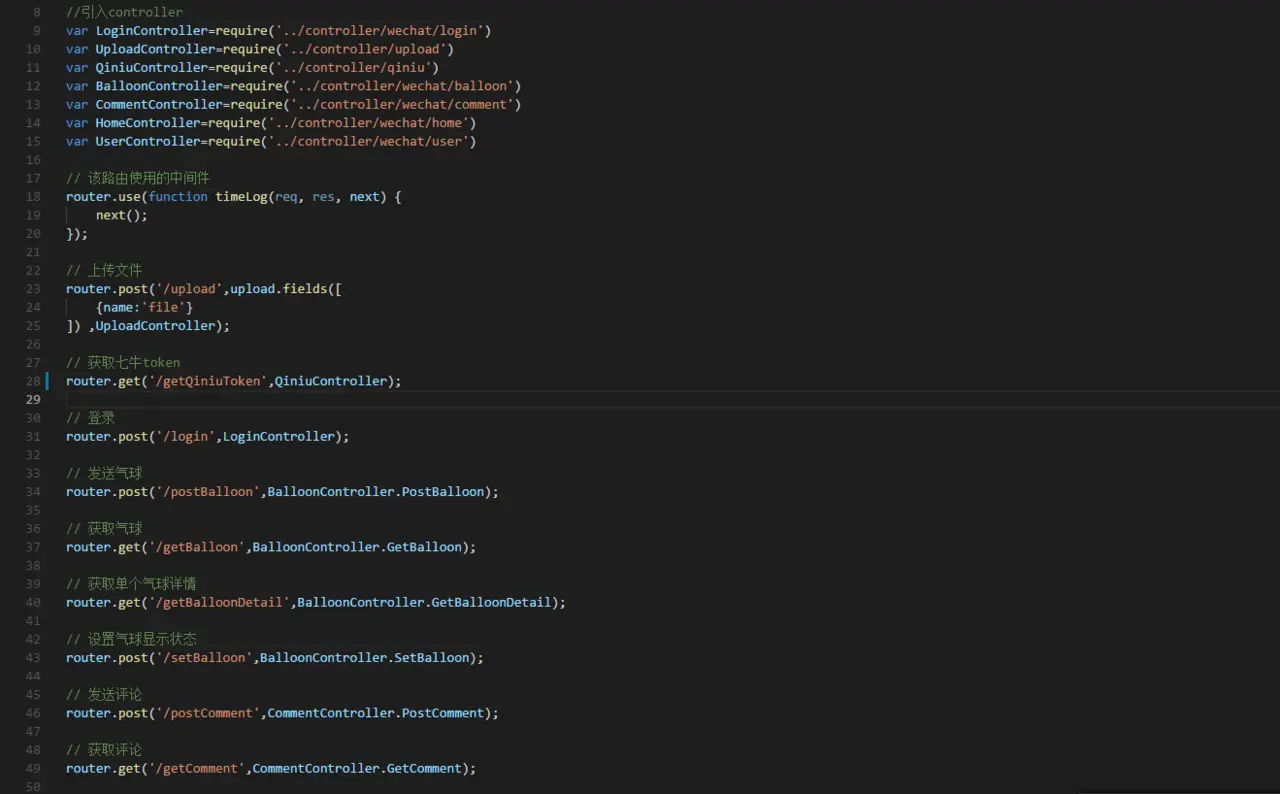Viewport: 1280px width, 794px height.
Task: Click the comment '// 设置气球显示状态'
Action: 131,639
